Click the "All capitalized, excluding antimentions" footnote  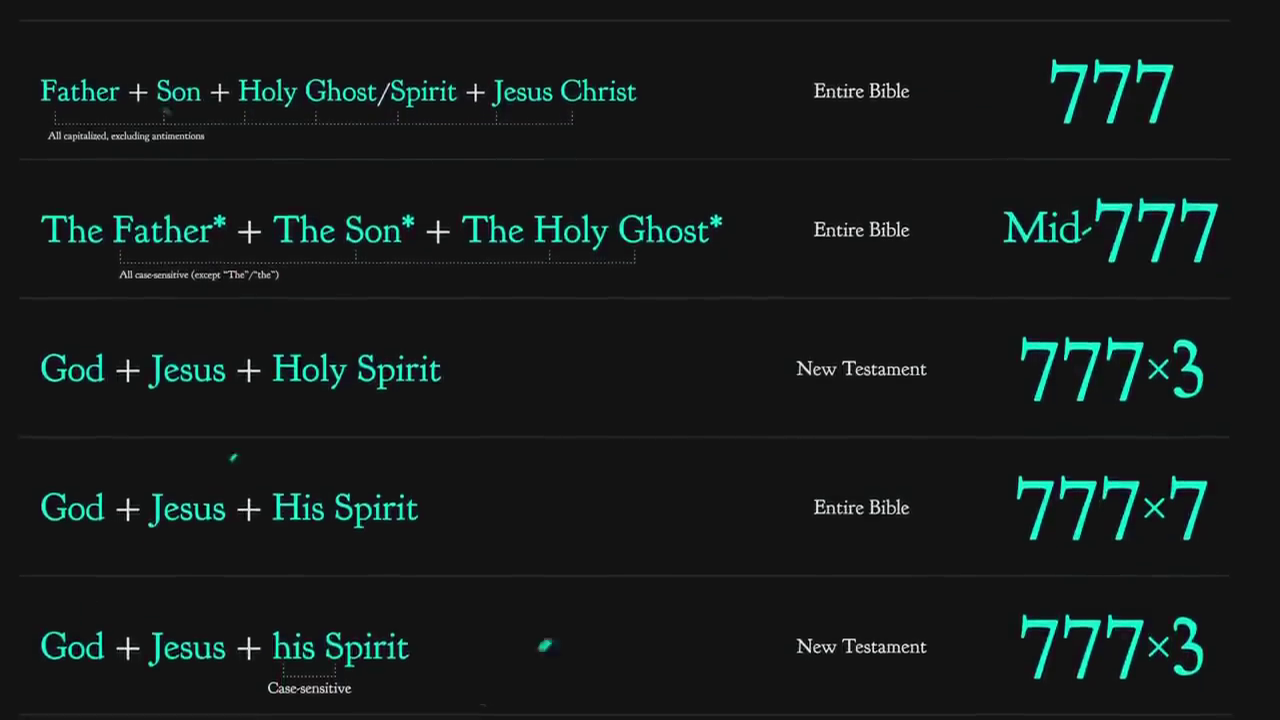(x=126, y=136)
